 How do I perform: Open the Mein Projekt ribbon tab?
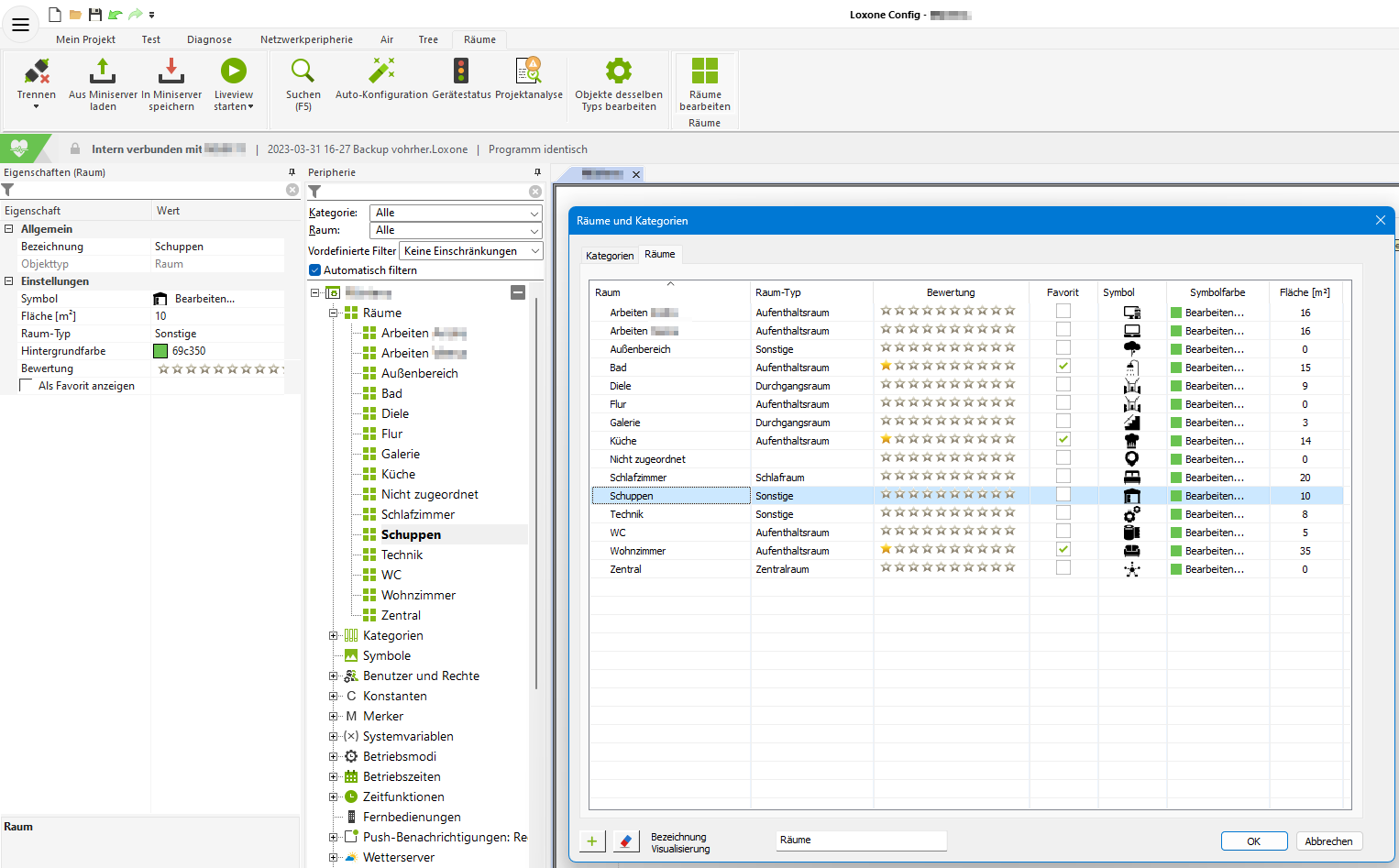[x=85, y=39]
